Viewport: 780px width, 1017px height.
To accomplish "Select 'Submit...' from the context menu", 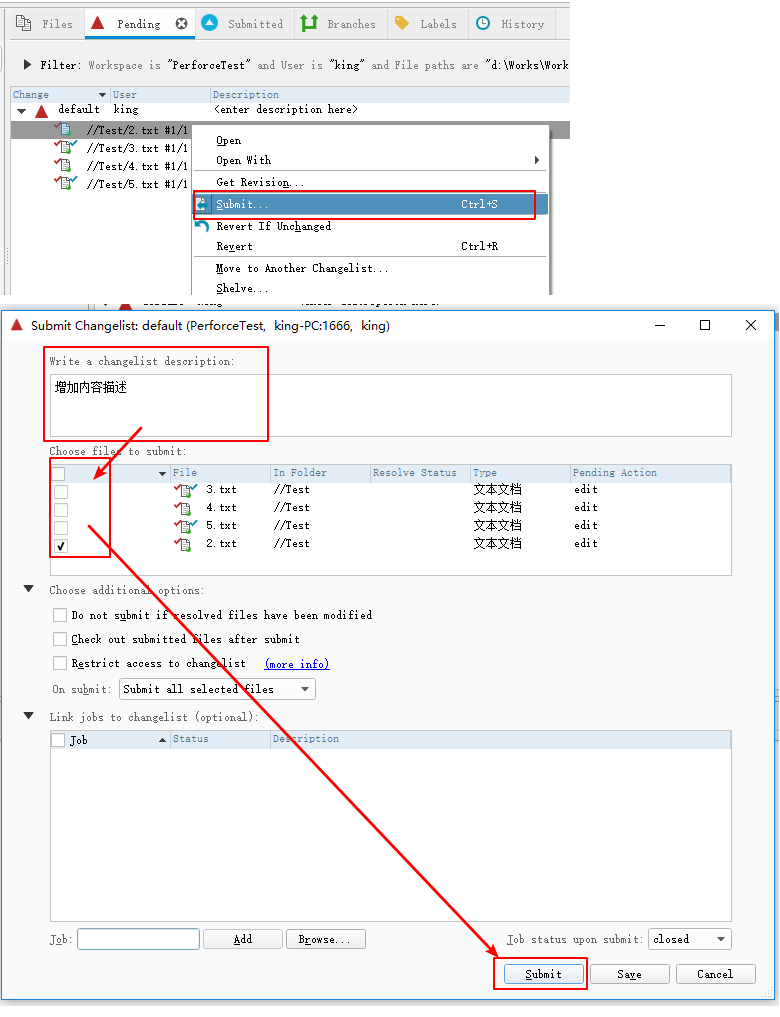I will (243, 204).
